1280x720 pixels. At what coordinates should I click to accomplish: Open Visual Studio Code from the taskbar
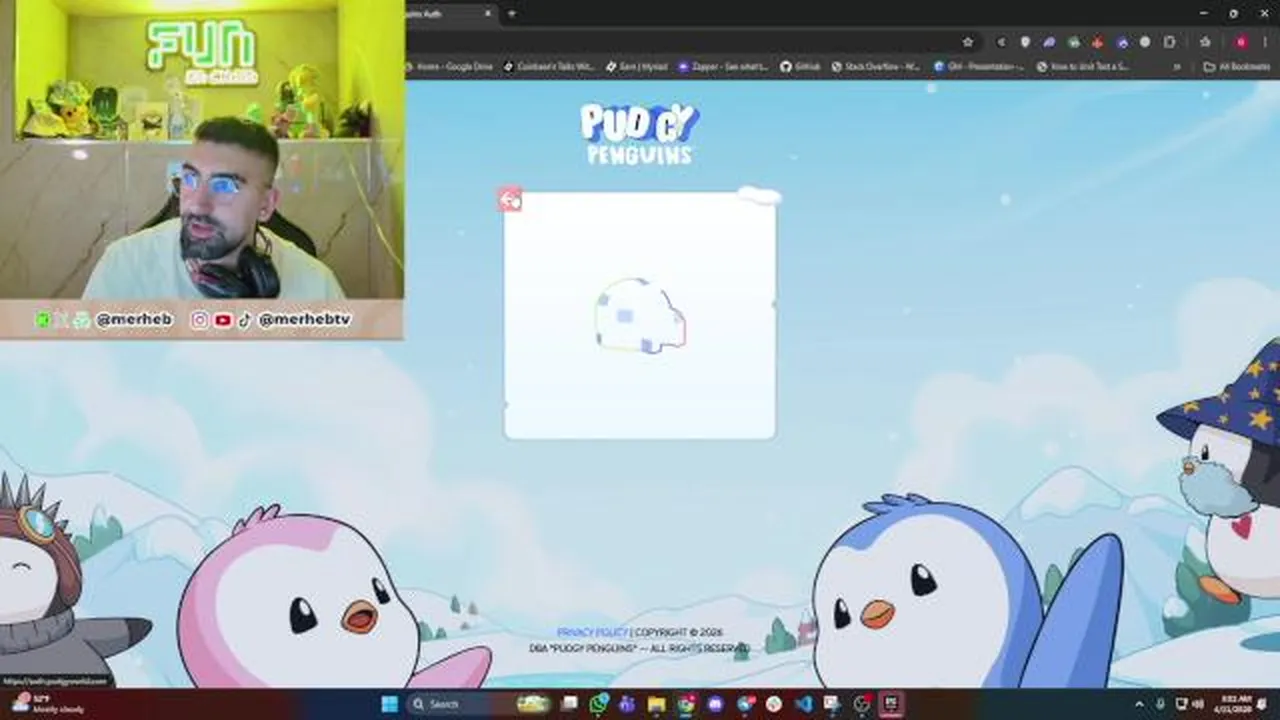(x=804, y=704)
